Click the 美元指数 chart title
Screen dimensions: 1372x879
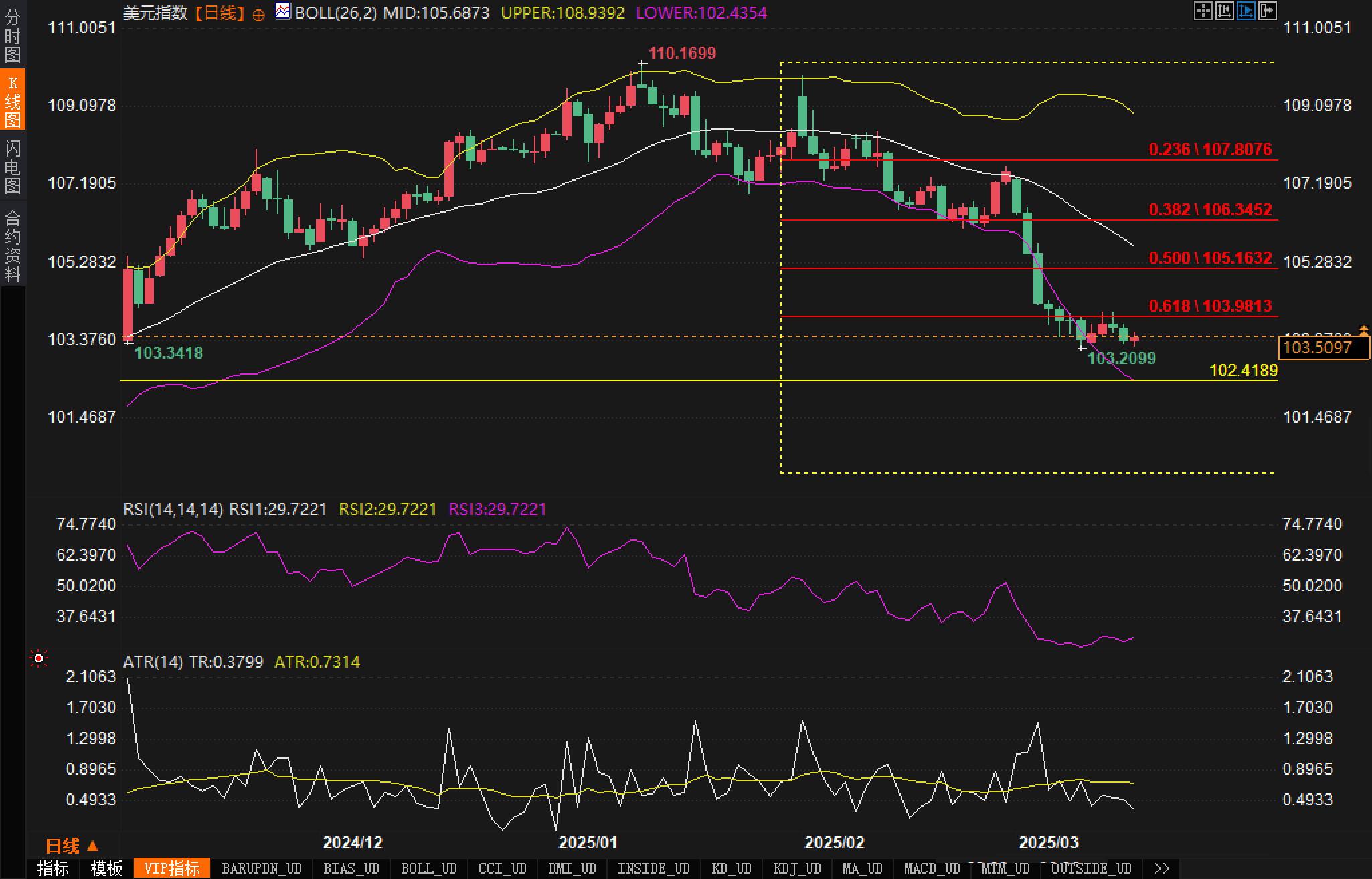coord(155,13)
